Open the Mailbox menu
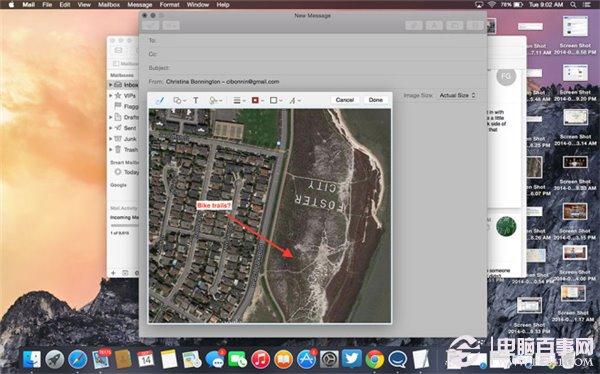The image size is (600, 374). [109, 5]
